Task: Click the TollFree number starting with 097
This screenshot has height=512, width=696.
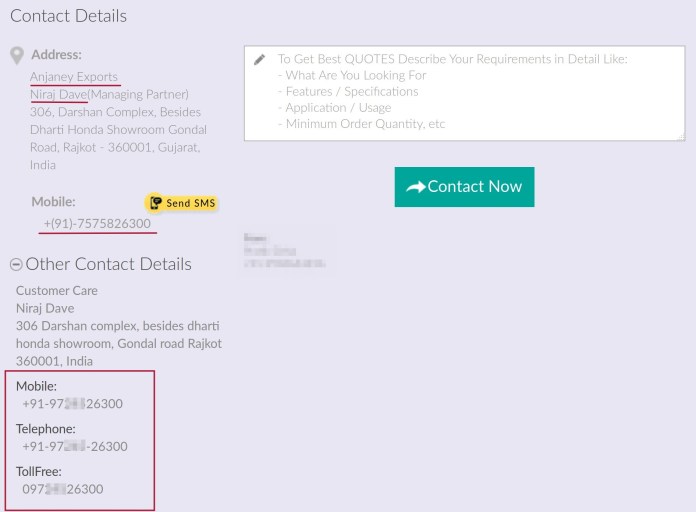Action: click(x=63, y=489)
